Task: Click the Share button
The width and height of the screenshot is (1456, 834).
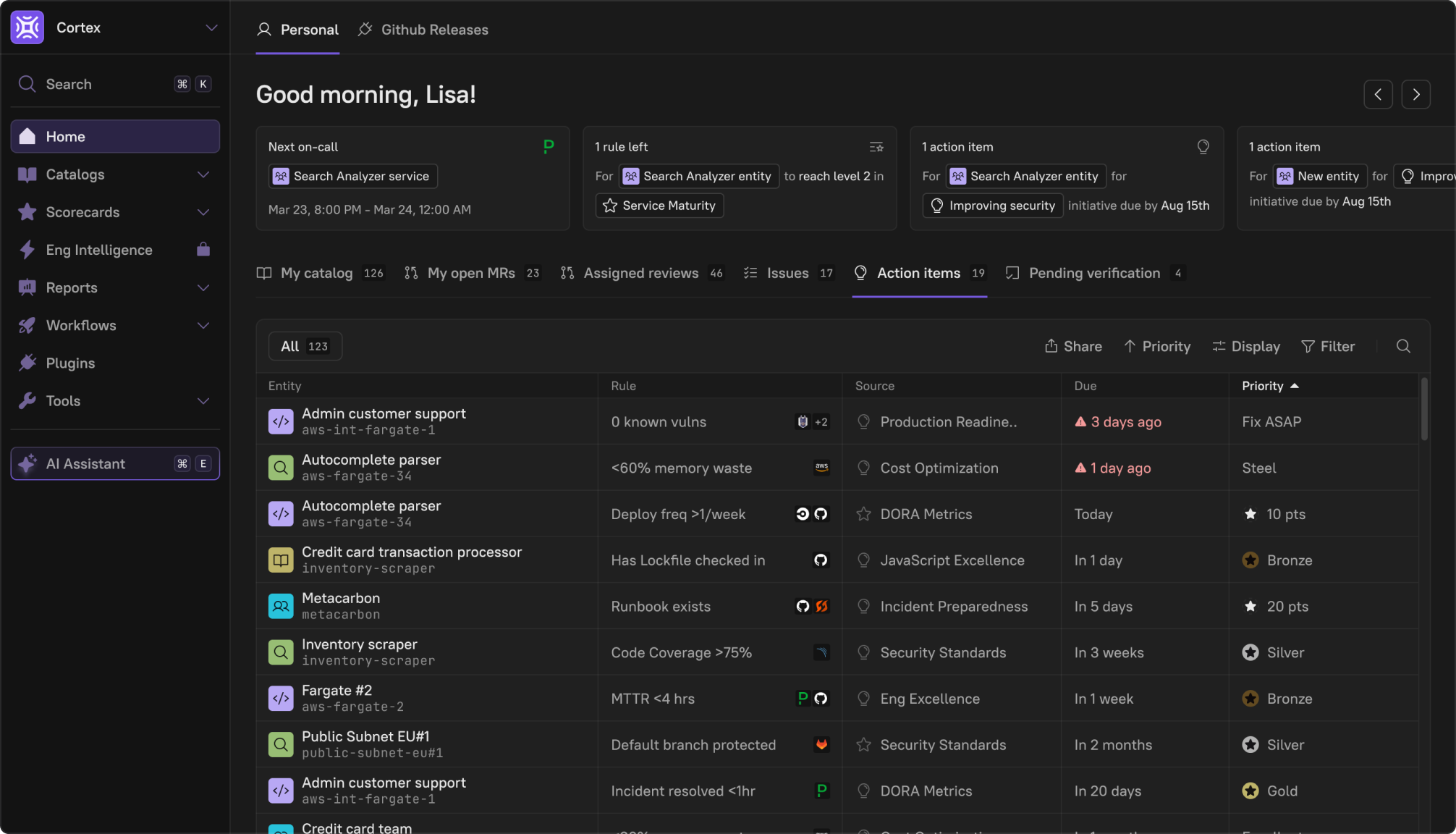Action: [x=1073, y=346]
